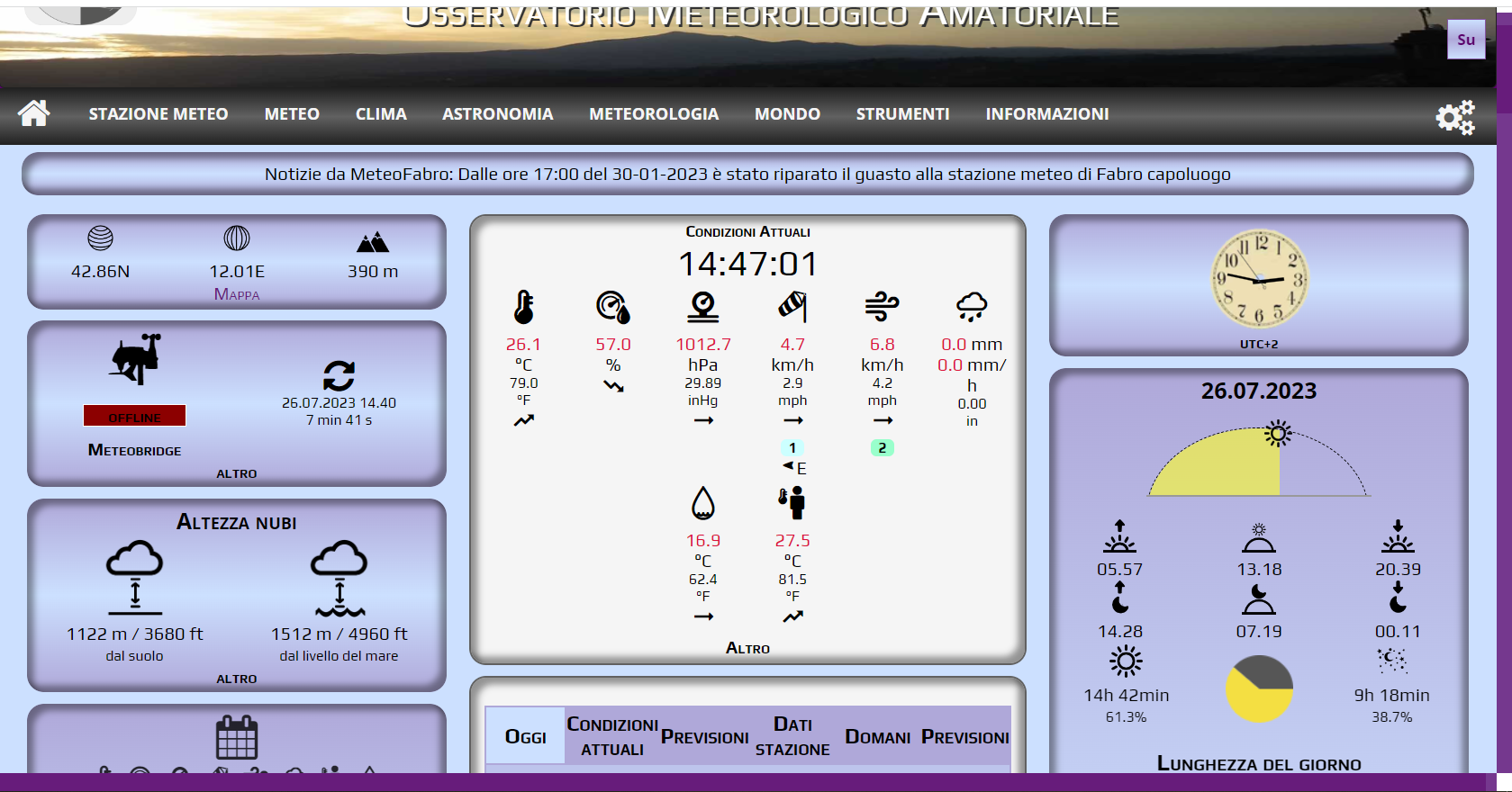Open the Astronomia menu
This screenshot has height=792, width=1512.
click(497, 114)
